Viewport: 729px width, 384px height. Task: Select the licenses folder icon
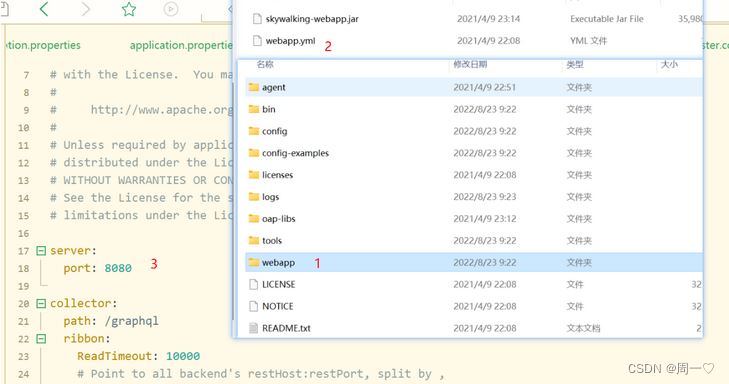tap(253, 175)
